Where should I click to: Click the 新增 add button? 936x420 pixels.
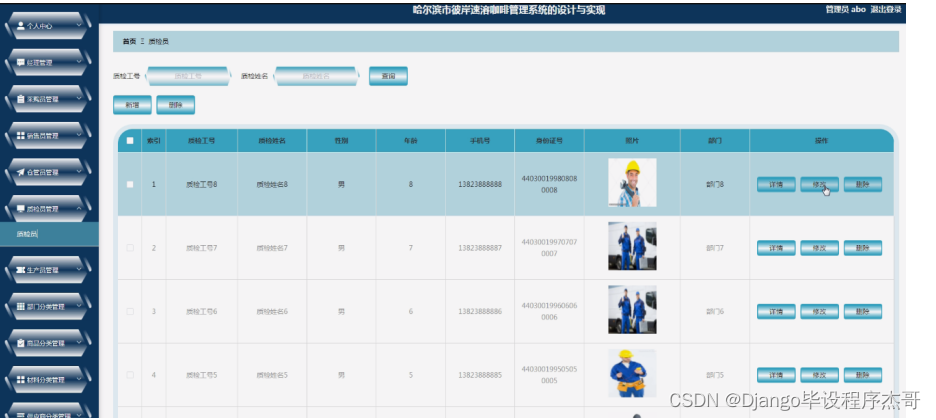click(x=132, y=105)
